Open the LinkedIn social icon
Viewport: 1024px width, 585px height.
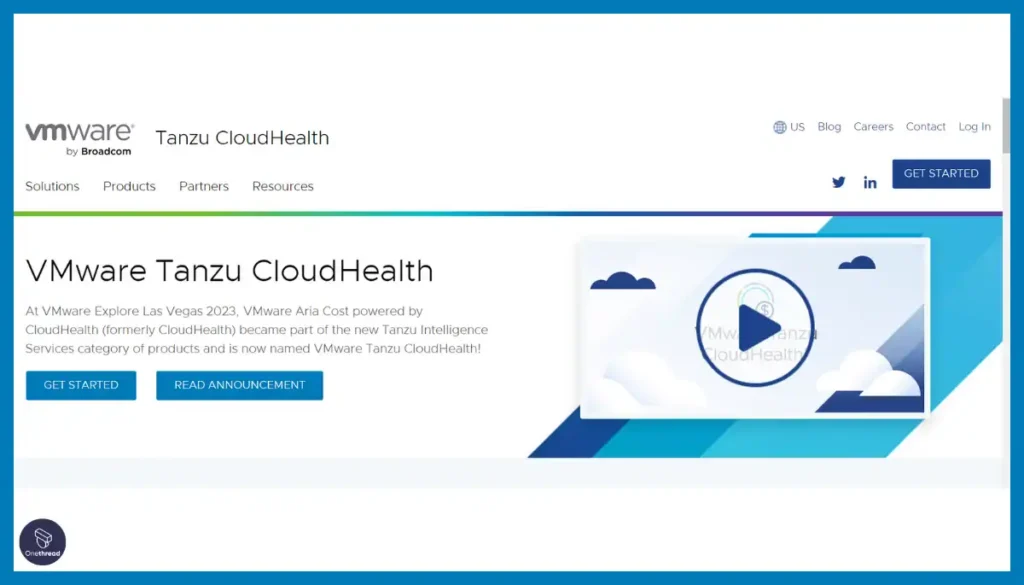tap(870, 183)
